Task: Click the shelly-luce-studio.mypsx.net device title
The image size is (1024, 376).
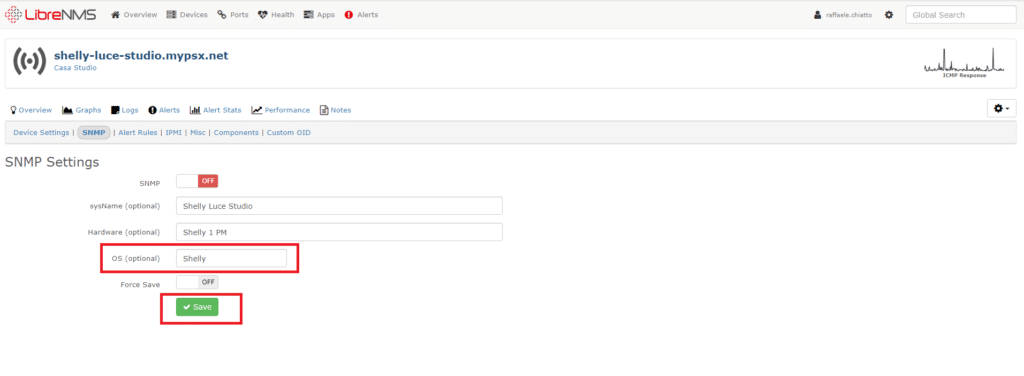Action: click(141, 55)
